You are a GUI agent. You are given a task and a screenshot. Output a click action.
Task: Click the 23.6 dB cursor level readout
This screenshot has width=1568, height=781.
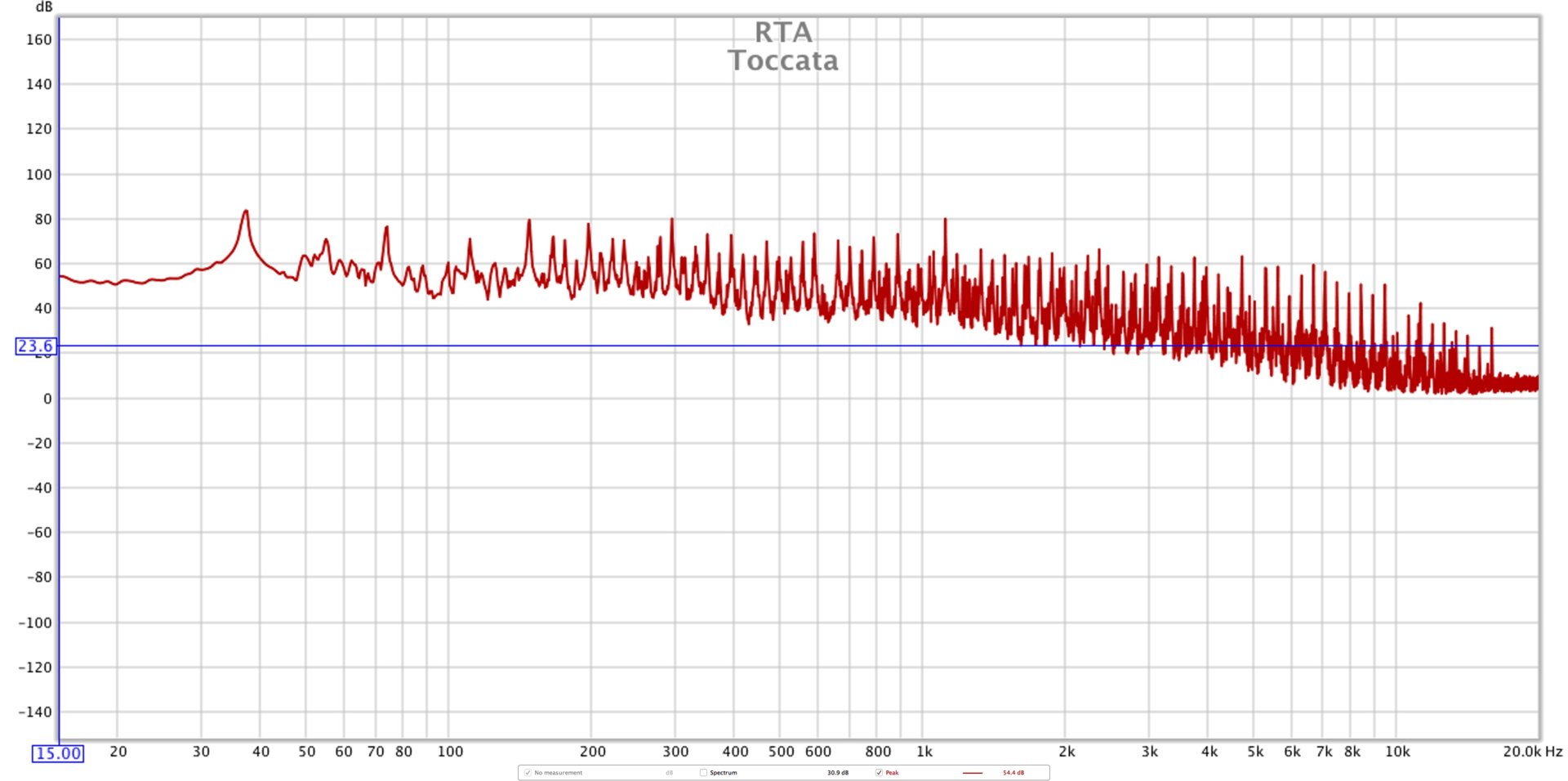[35, 346]
